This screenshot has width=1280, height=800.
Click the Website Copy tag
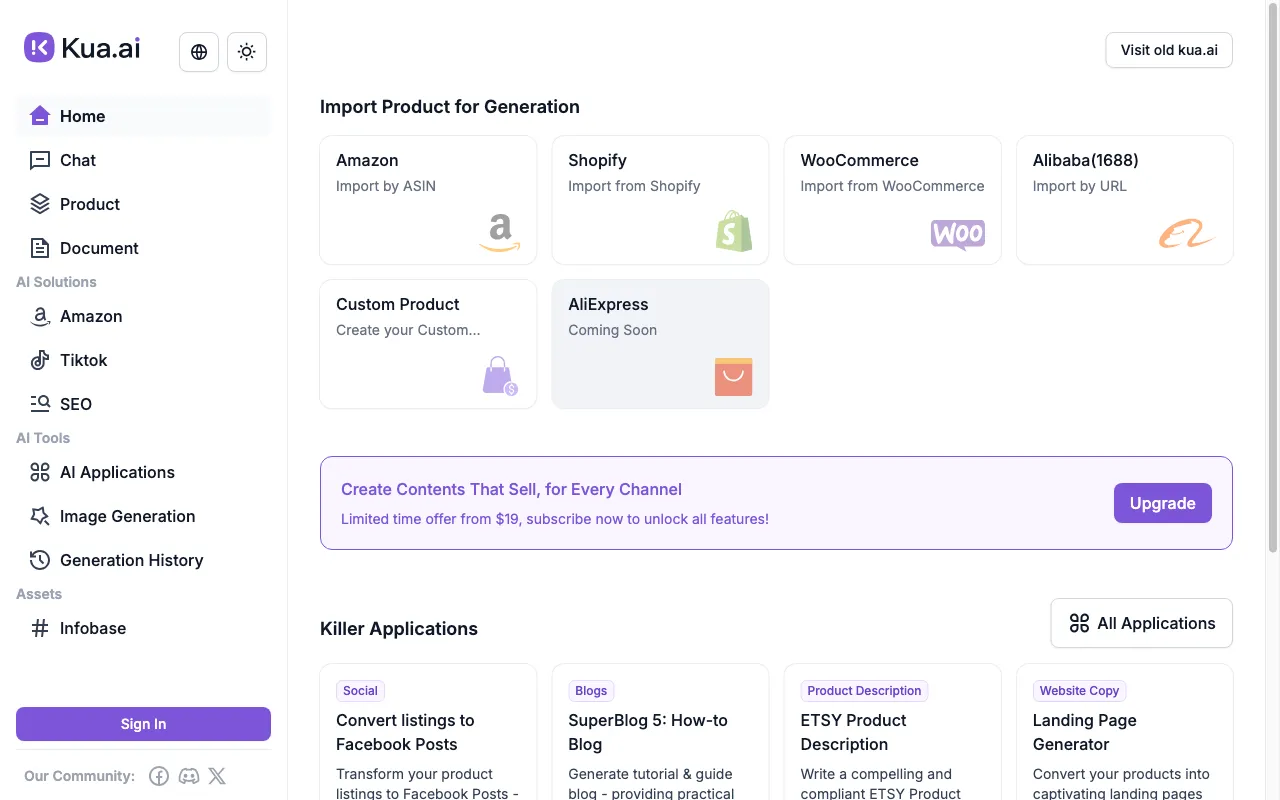pyautogui.click(x=1079, y=691)
